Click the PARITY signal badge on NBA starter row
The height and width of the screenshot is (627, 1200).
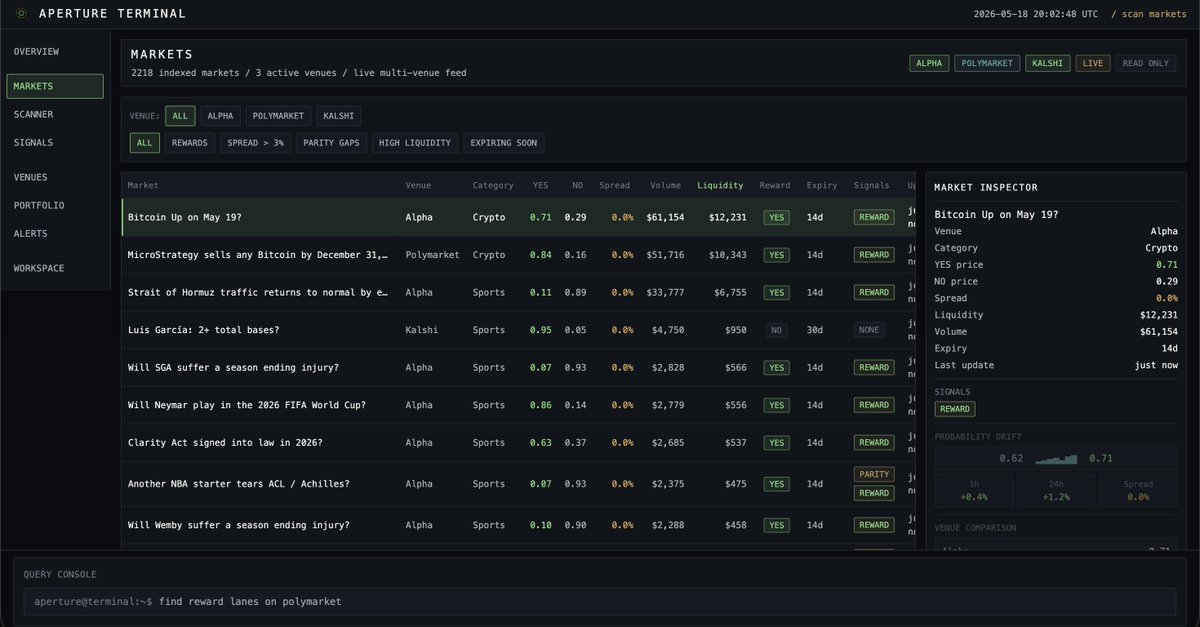(x=873, y=474)
